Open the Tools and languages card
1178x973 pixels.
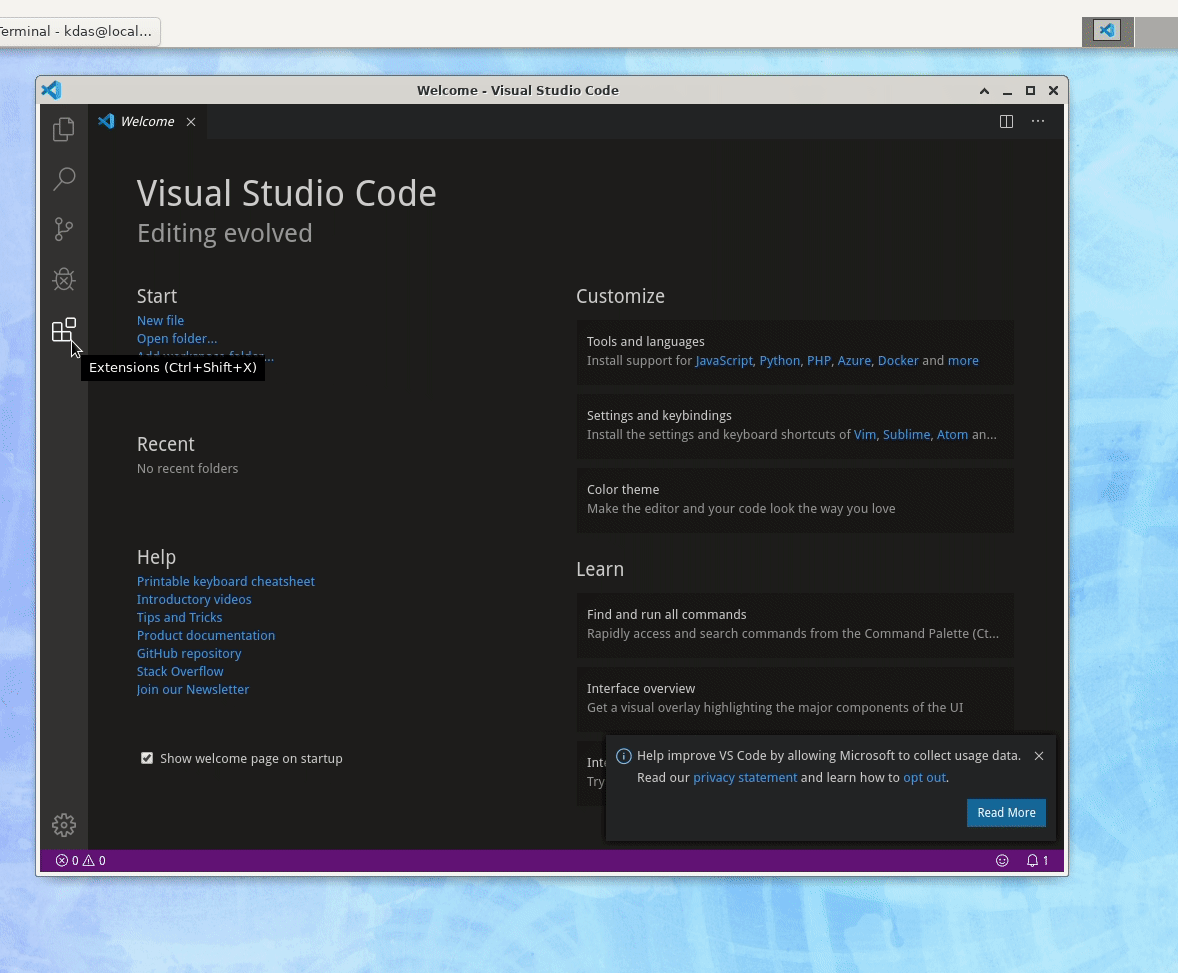795,352
